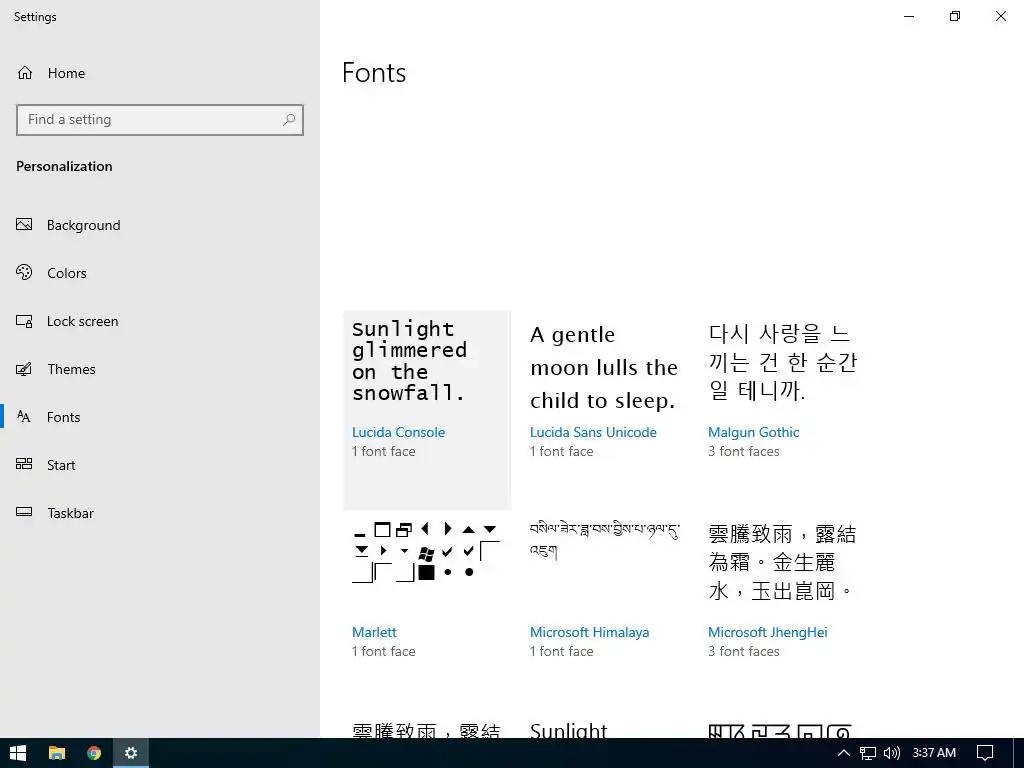Click the Colors palette icon
The width and height of the screenshot is (1024, 768).
pos(24,272)
